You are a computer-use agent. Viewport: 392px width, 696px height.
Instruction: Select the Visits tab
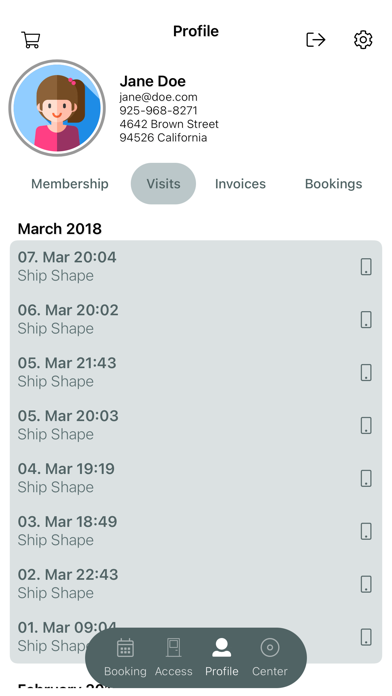coord(163,184)
